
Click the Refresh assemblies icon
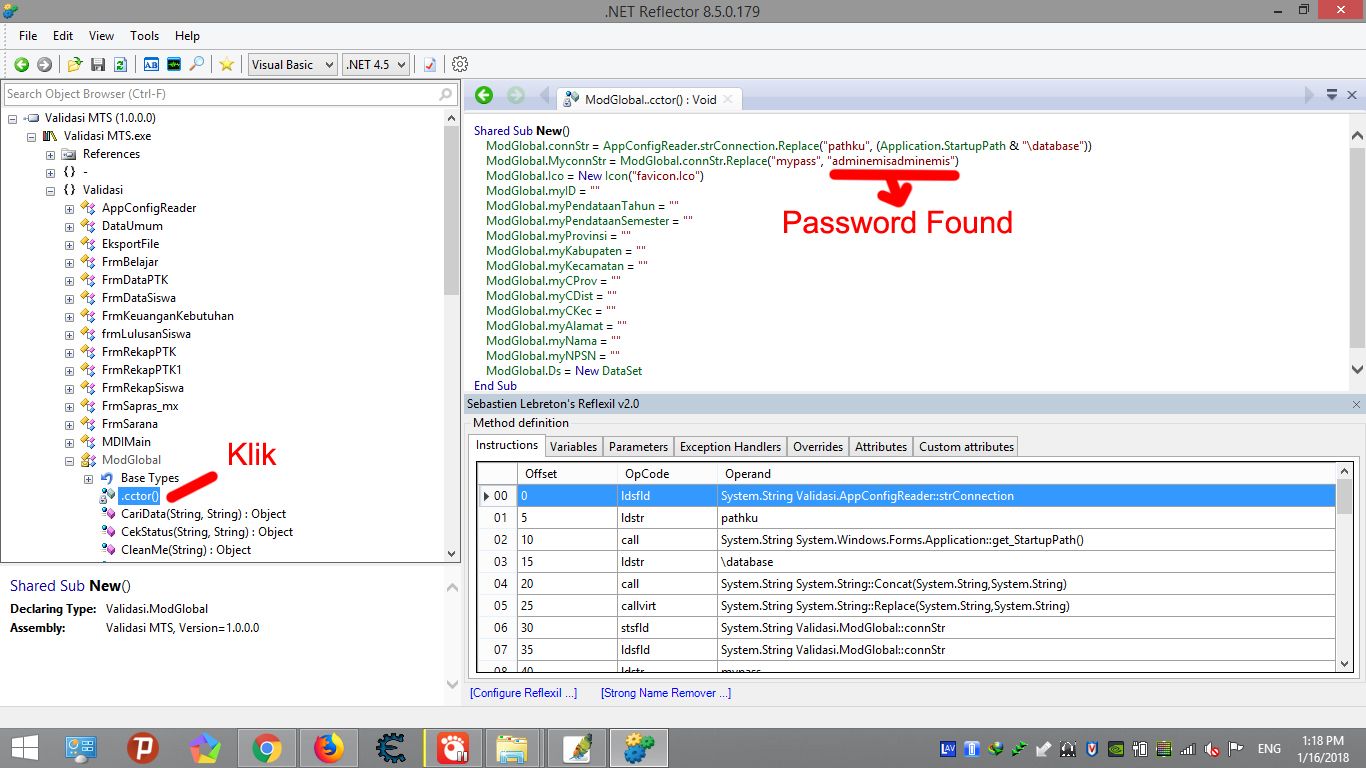120,64
